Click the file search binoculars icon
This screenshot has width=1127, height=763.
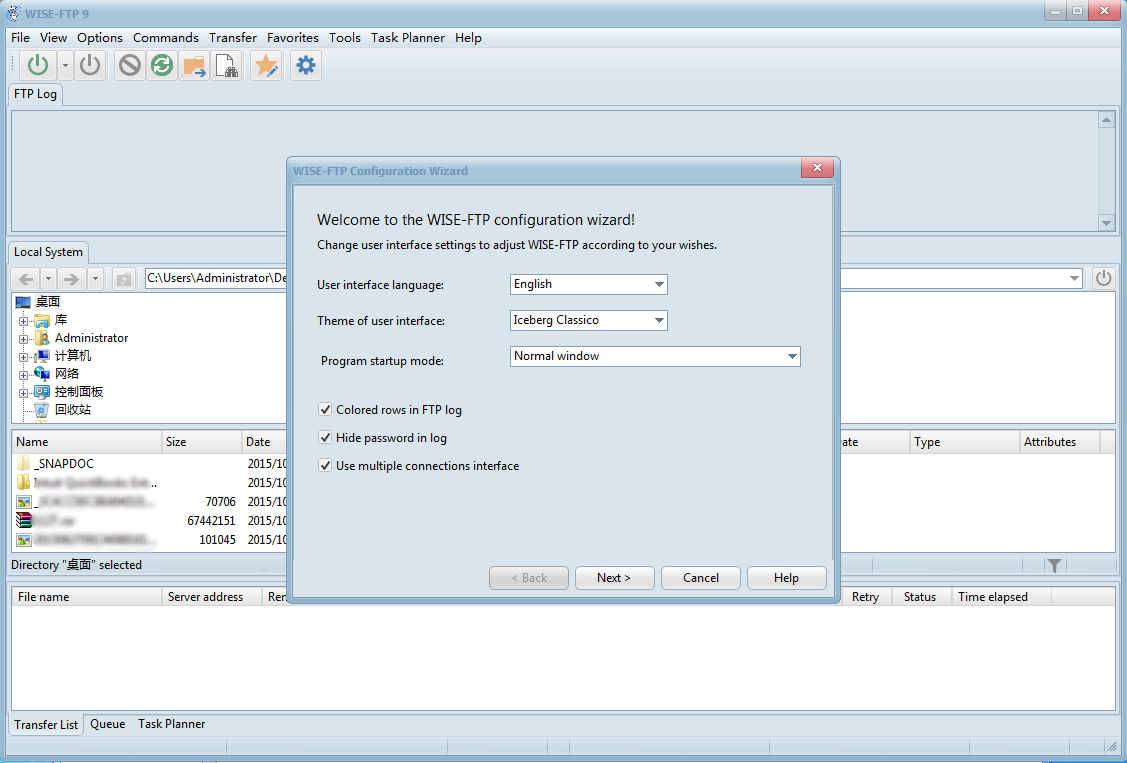click(226, 66)
